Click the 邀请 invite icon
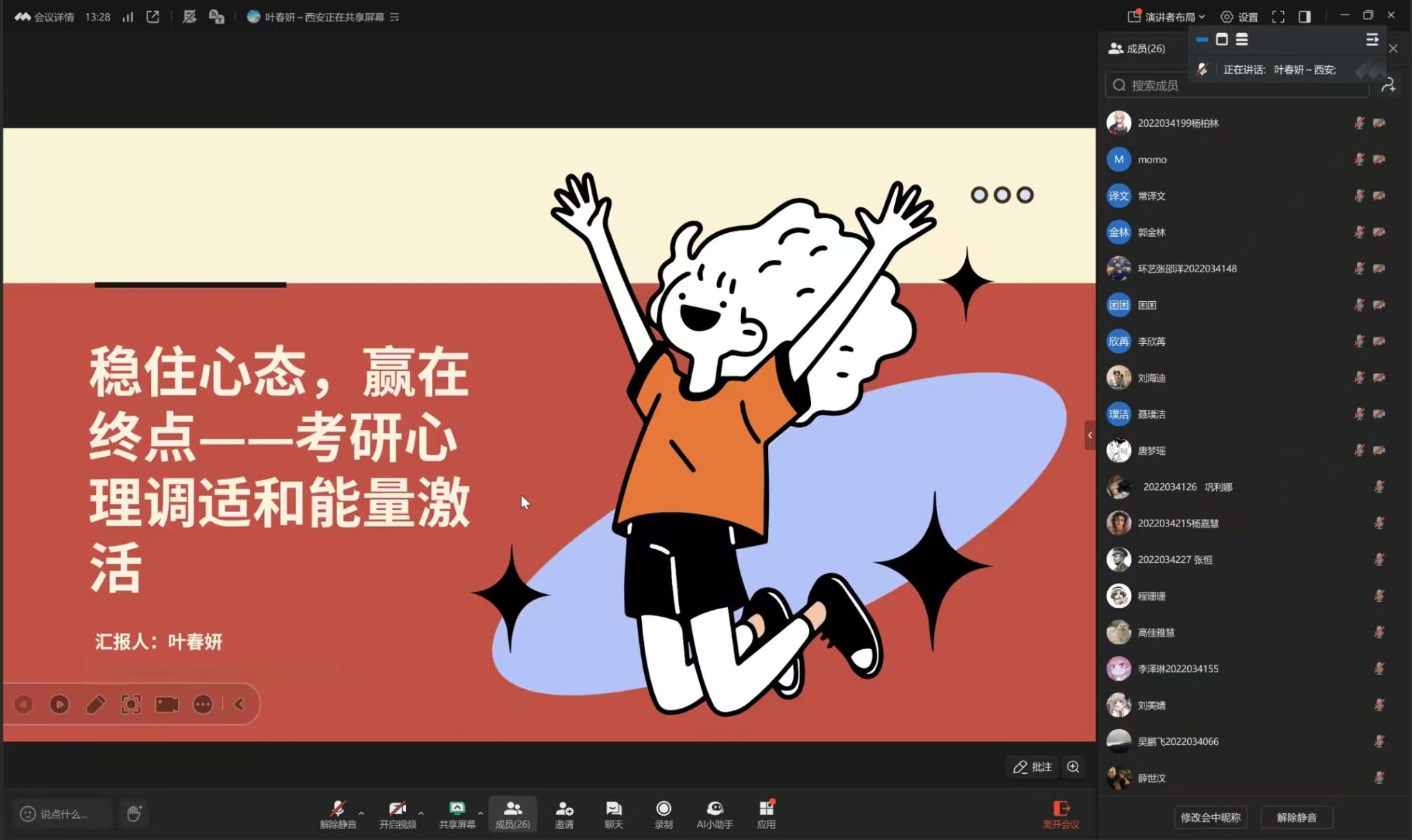The image size is (1412, 840). (x=564, y=814)
